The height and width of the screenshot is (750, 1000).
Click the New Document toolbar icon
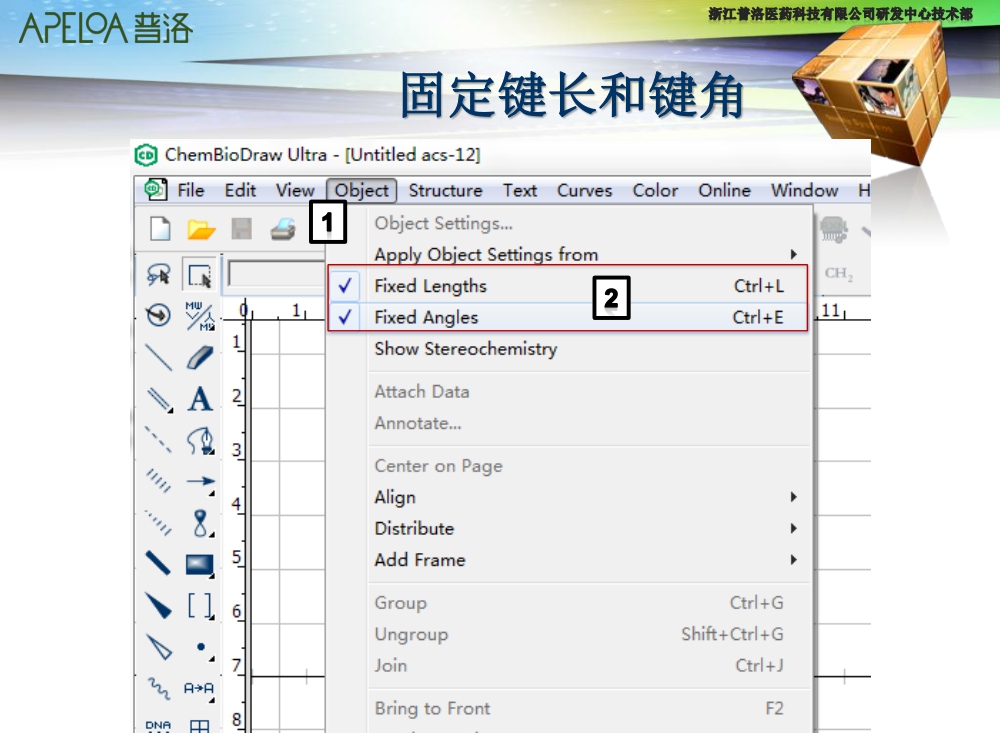(160, 228)
